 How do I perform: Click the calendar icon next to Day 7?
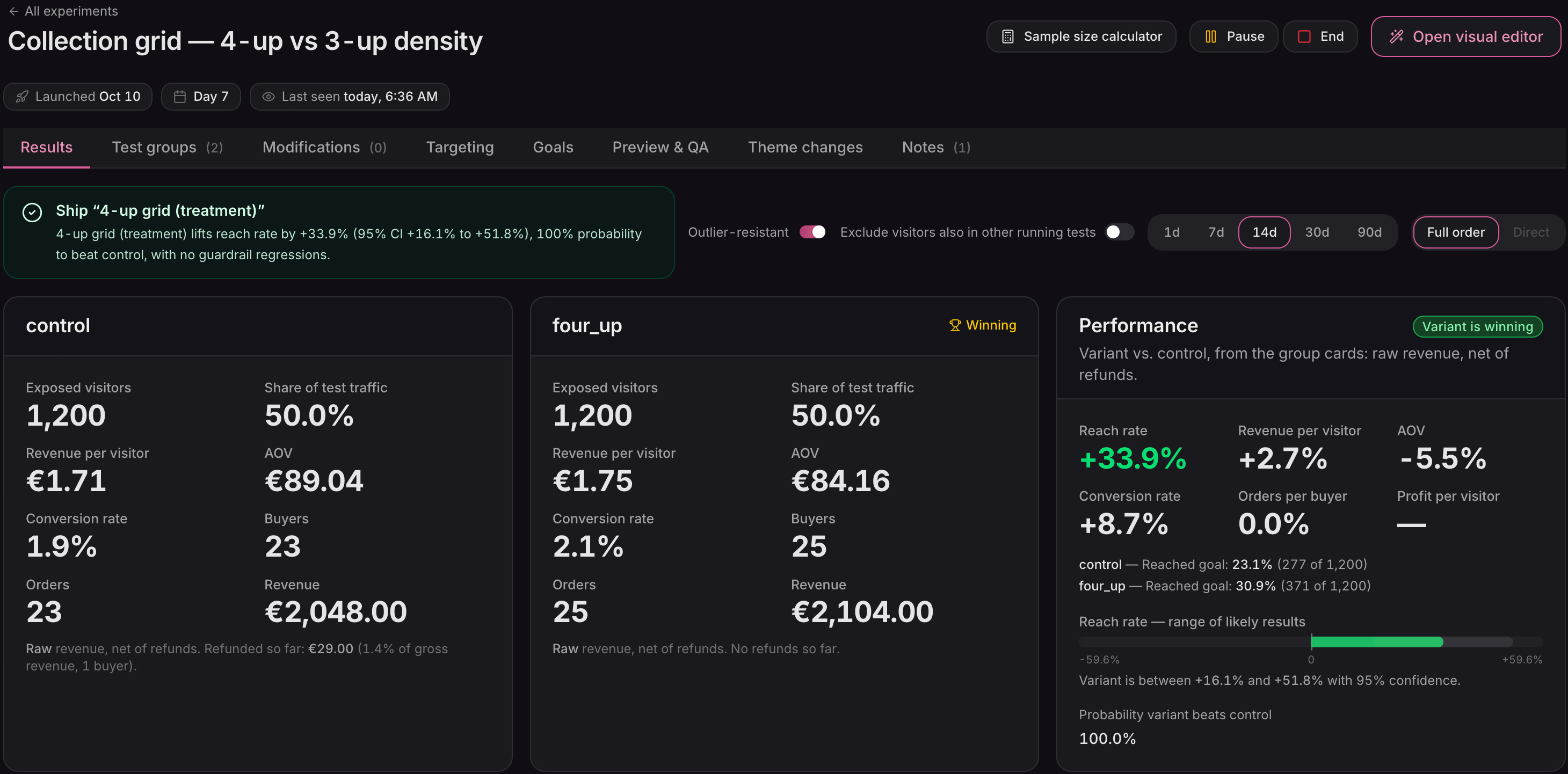point(180,97)
